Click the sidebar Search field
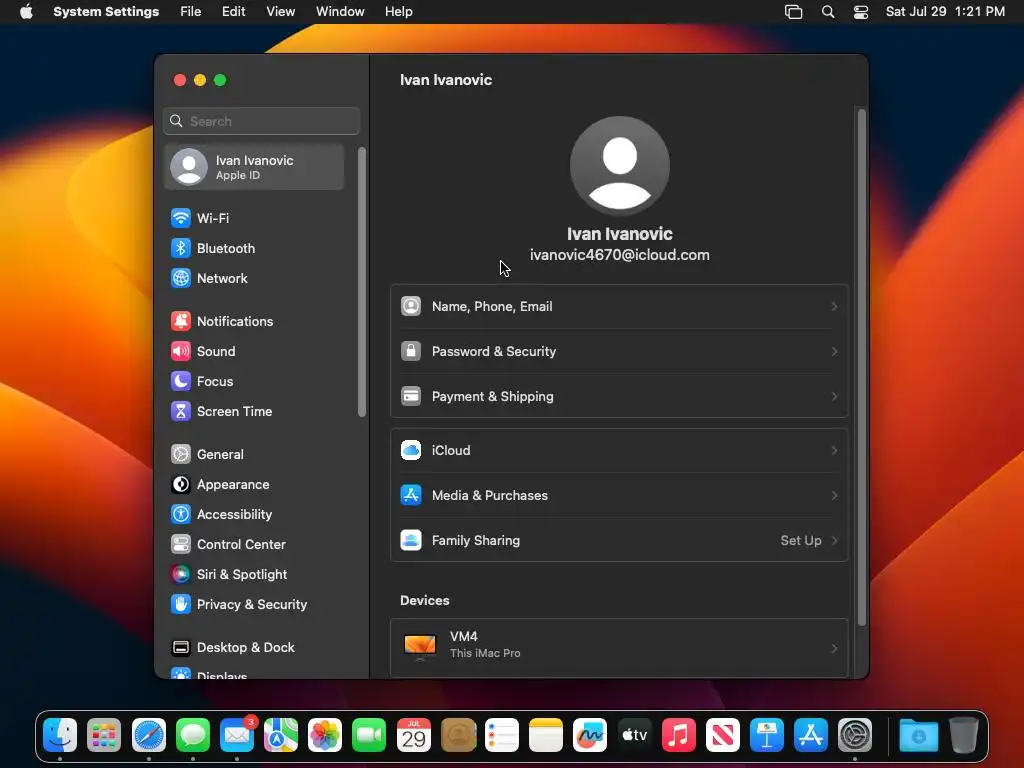Image resolution: width=1024 pixels, height=768 pixels. click(x=261, y=121)
